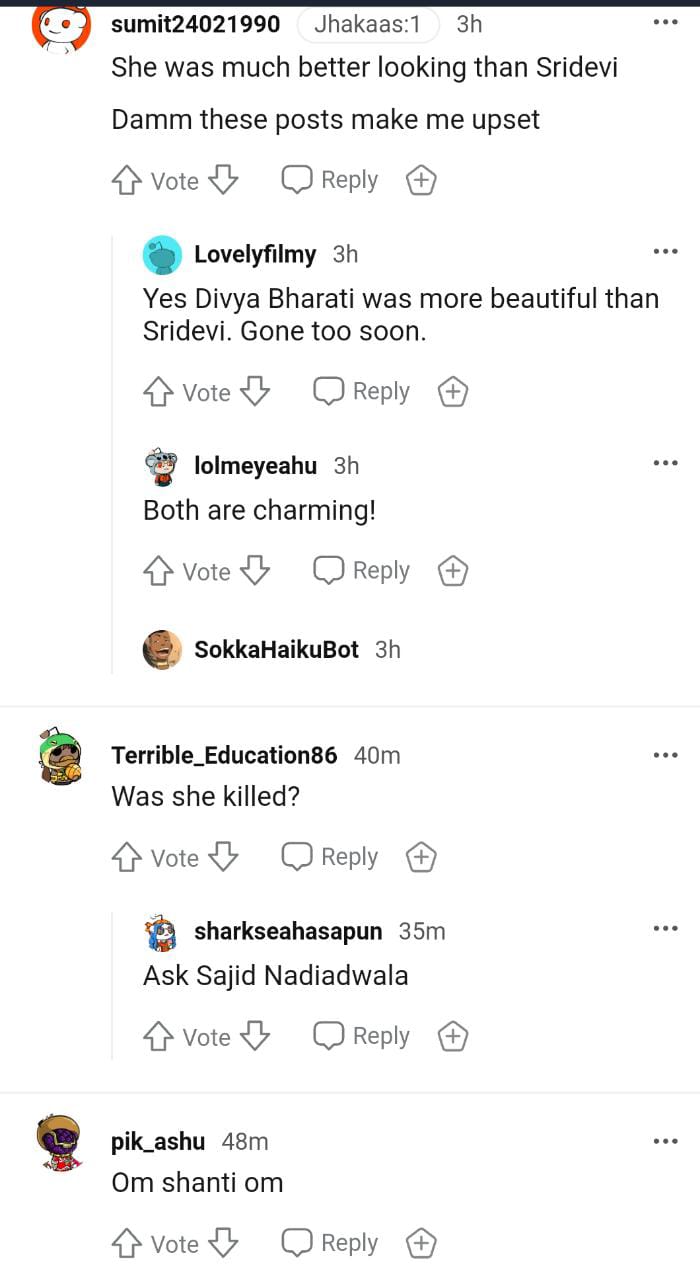
Task: Give award to pik_ashu's comment
Action: [x=421, y=1243]
